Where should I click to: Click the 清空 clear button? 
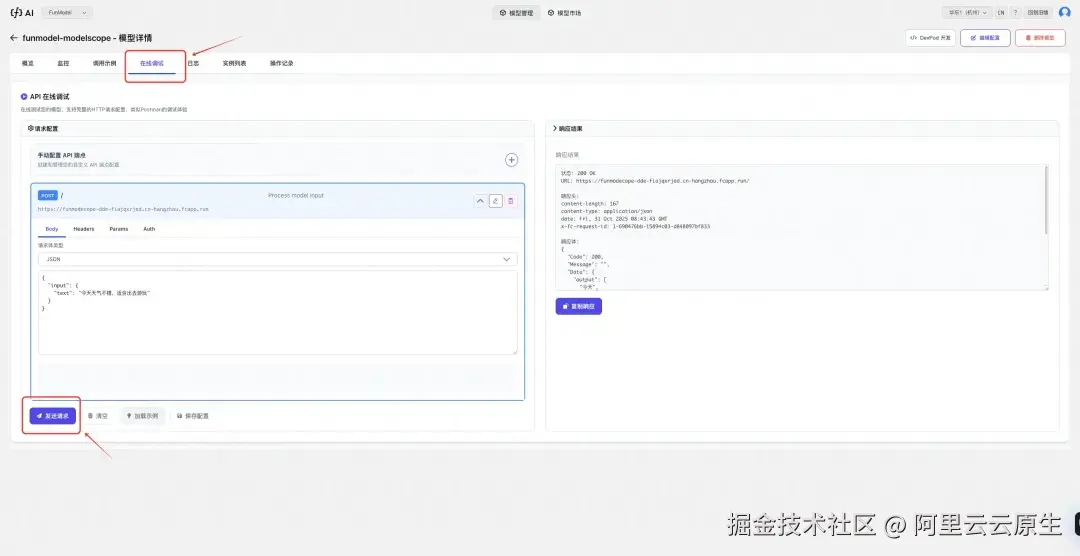98,416
